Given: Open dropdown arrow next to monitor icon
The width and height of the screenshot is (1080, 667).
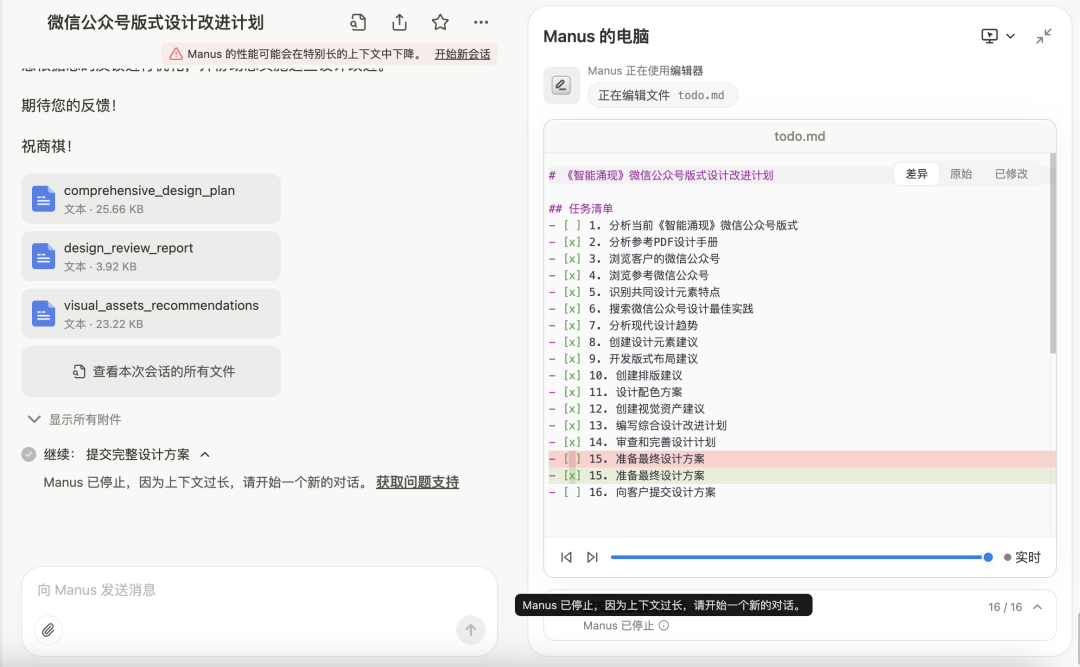Looking at the screenshot, I should [x=1010, y=36].
